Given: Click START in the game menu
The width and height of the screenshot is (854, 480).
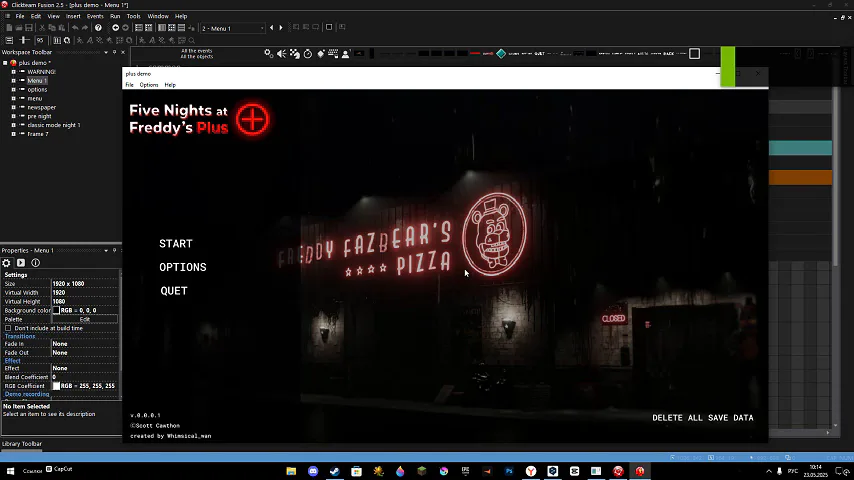Looking at the screenshot, I should point(176,244).
